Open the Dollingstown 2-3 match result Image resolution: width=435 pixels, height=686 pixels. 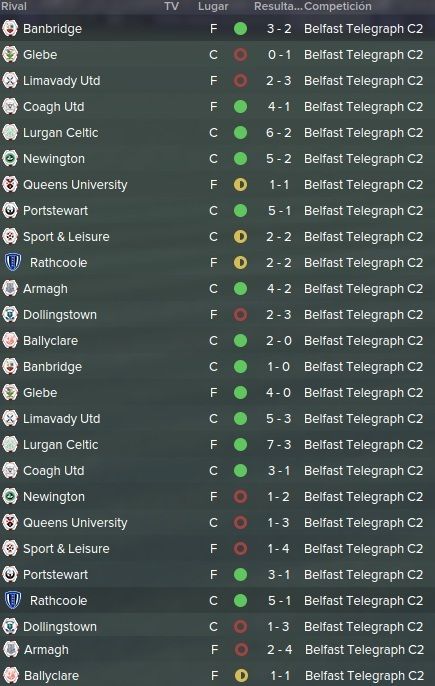tap(279, 315)
